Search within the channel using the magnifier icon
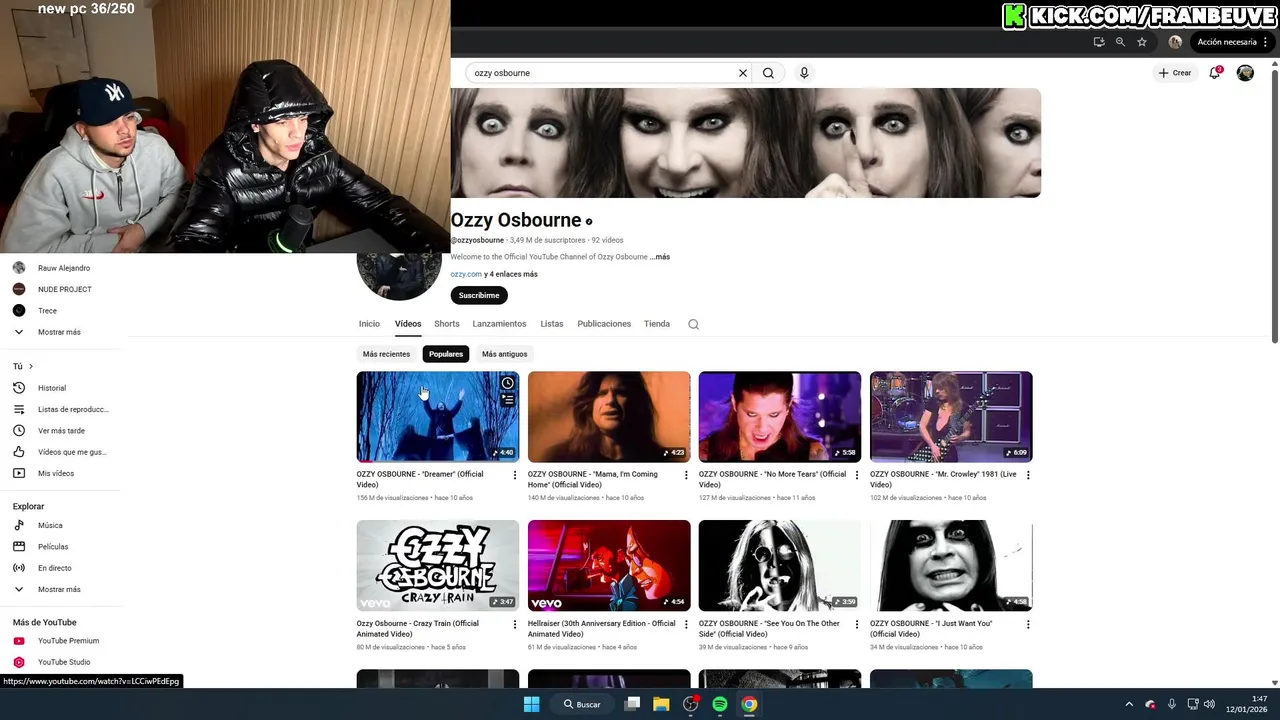 [x=693, y=324]
